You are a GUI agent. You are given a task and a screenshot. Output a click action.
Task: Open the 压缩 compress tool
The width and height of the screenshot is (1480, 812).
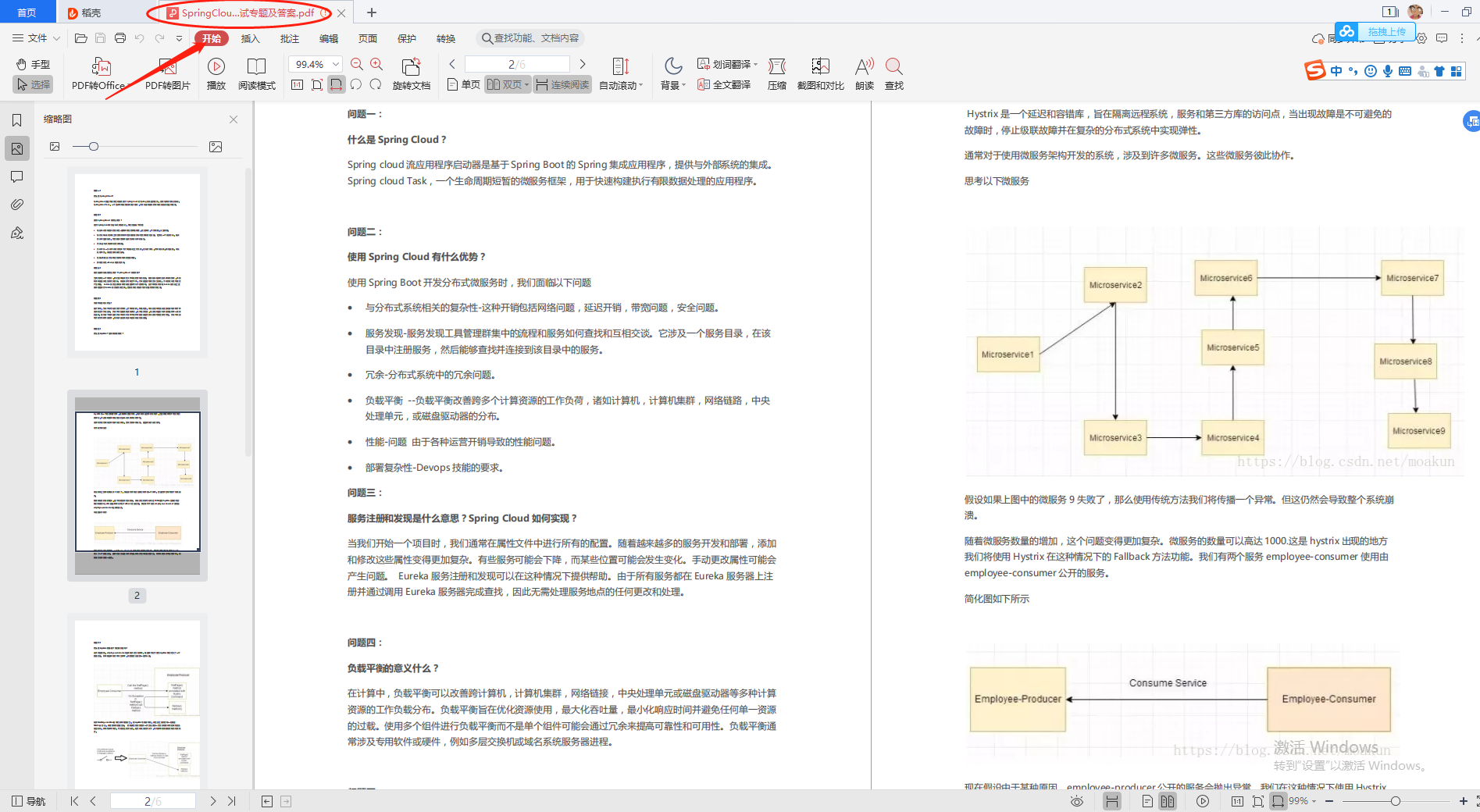777,74
